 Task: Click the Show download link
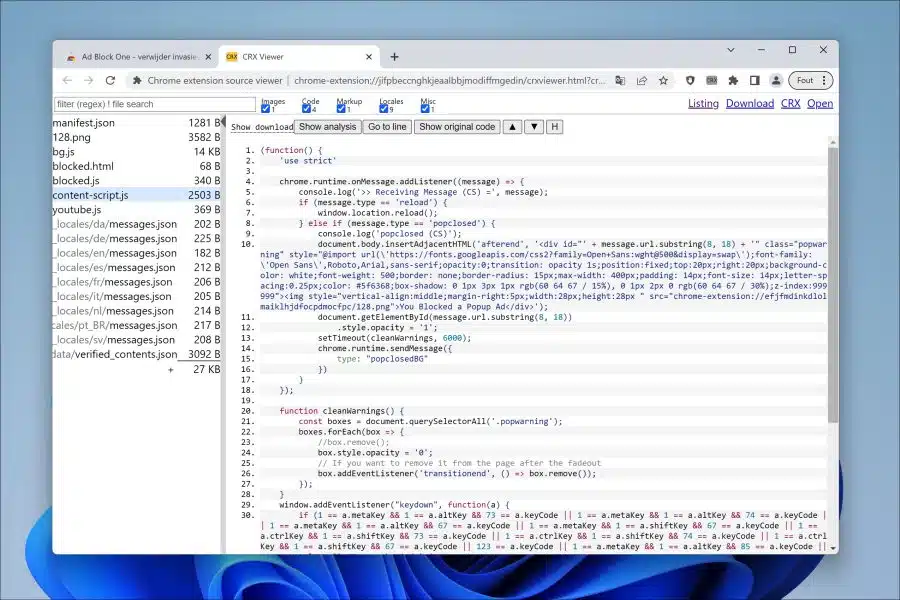[262, 127]
